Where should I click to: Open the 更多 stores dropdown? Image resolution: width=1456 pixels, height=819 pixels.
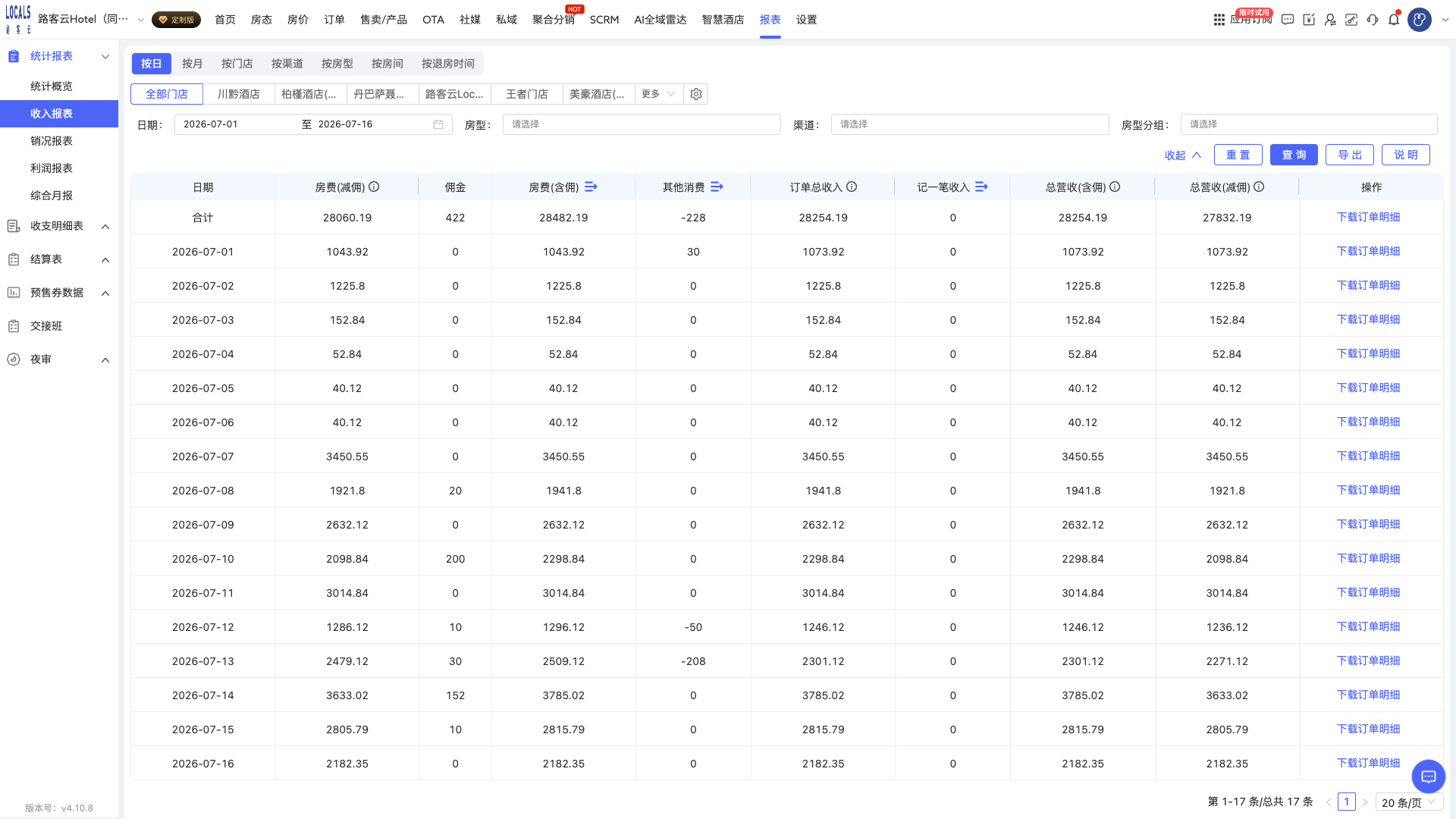click(x=658, y=94)
